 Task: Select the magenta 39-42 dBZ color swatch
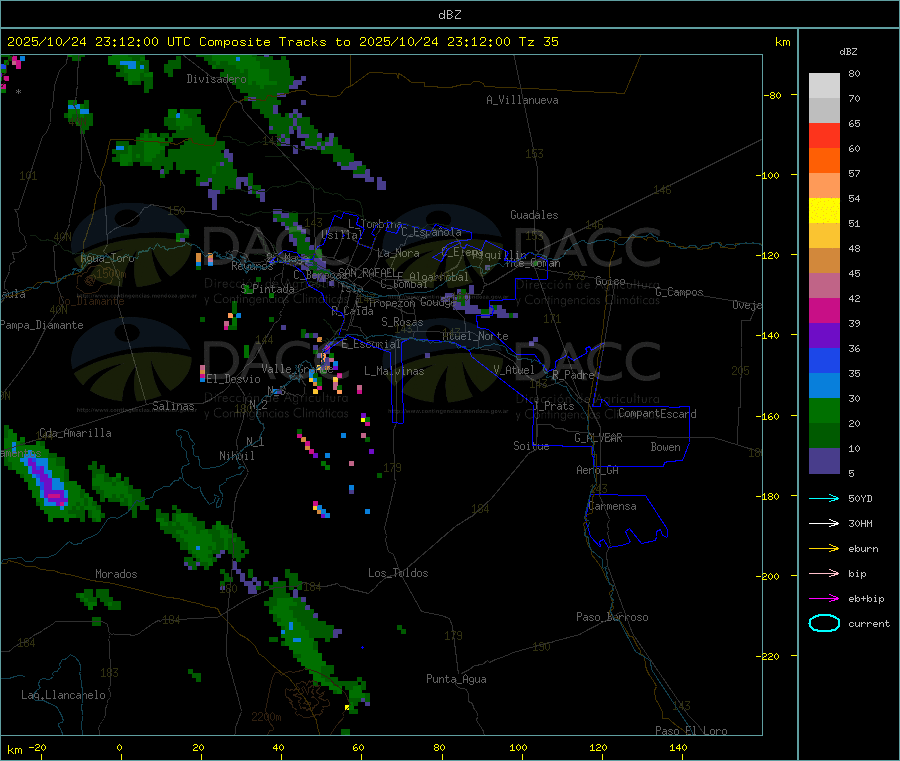click(824, 310)
